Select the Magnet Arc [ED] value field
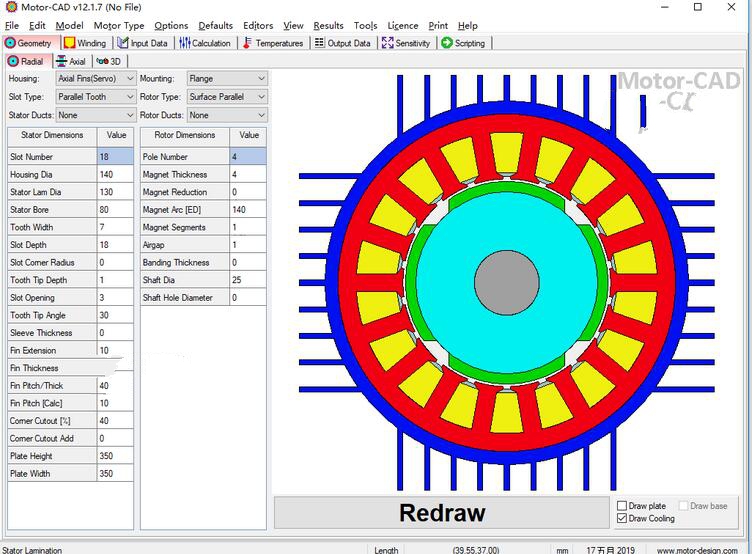753x554 pixels. (248, 209)
